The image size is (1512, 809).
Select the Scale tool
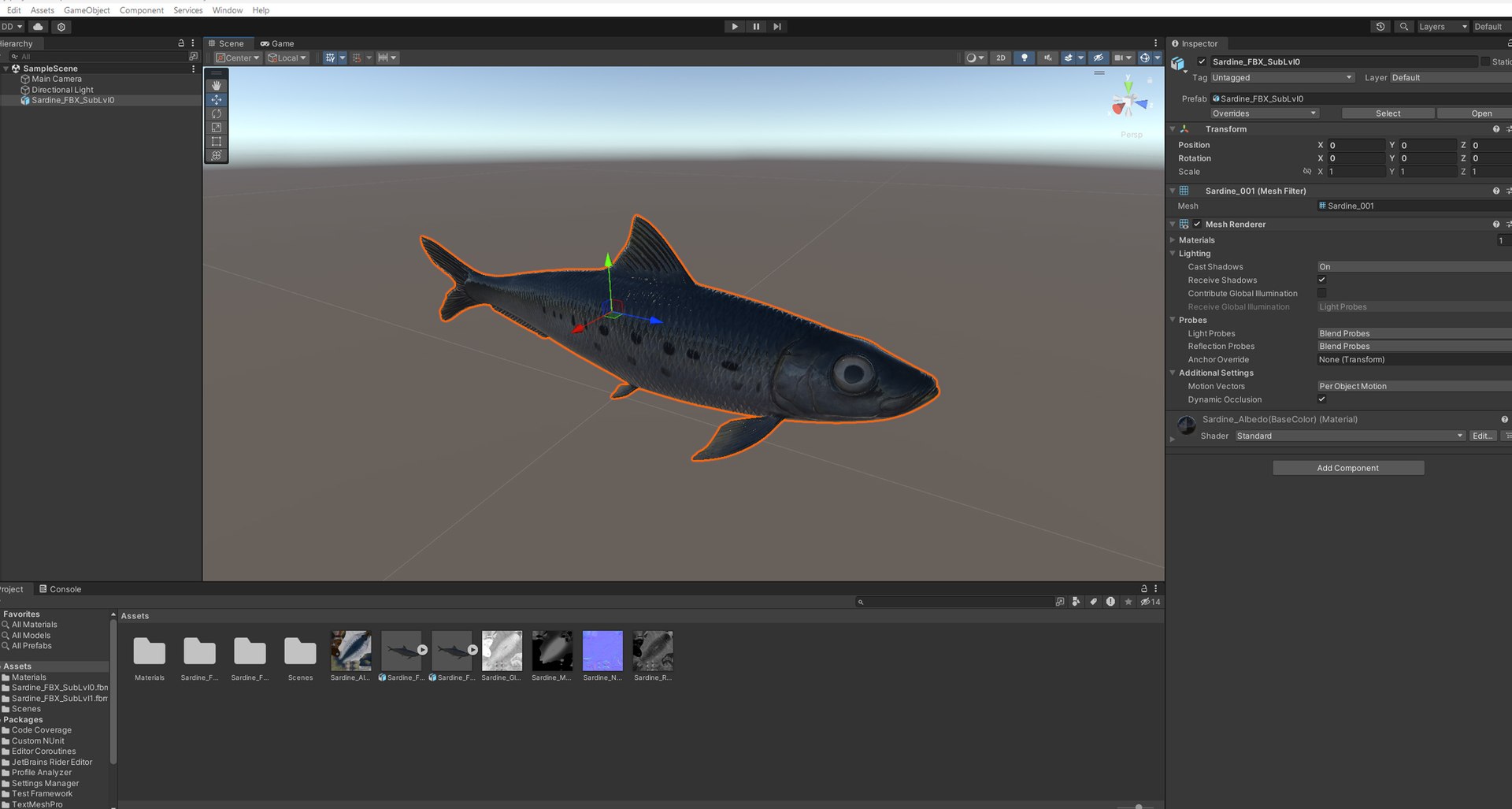click(x=217, y=128)
